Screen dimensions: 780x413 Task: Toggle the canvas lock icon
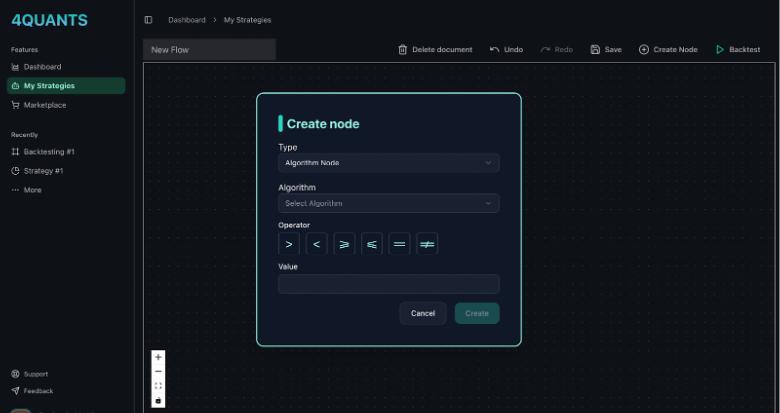158,400
